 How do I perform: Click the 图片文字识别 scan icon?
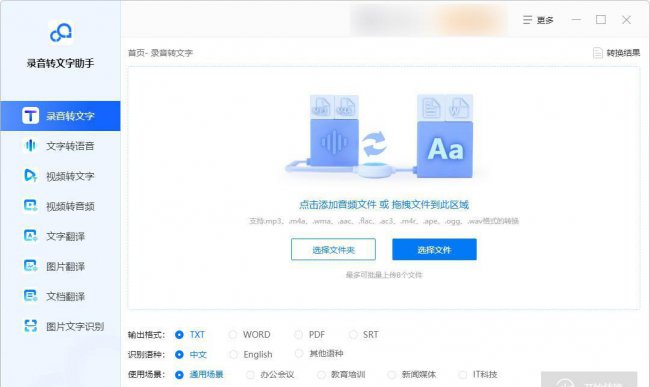[x=30, y=326]
